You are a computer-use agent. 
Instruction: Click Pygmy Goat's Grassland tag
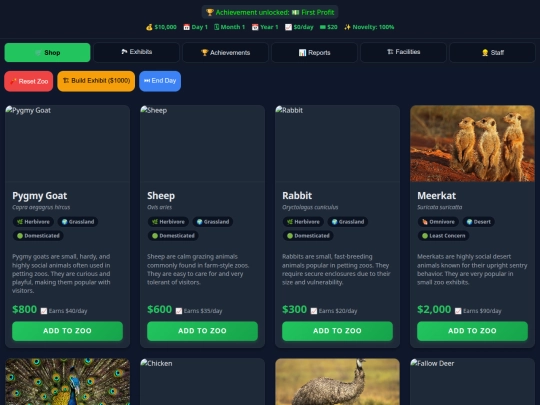pyautogui.click(x=78, y=222)
